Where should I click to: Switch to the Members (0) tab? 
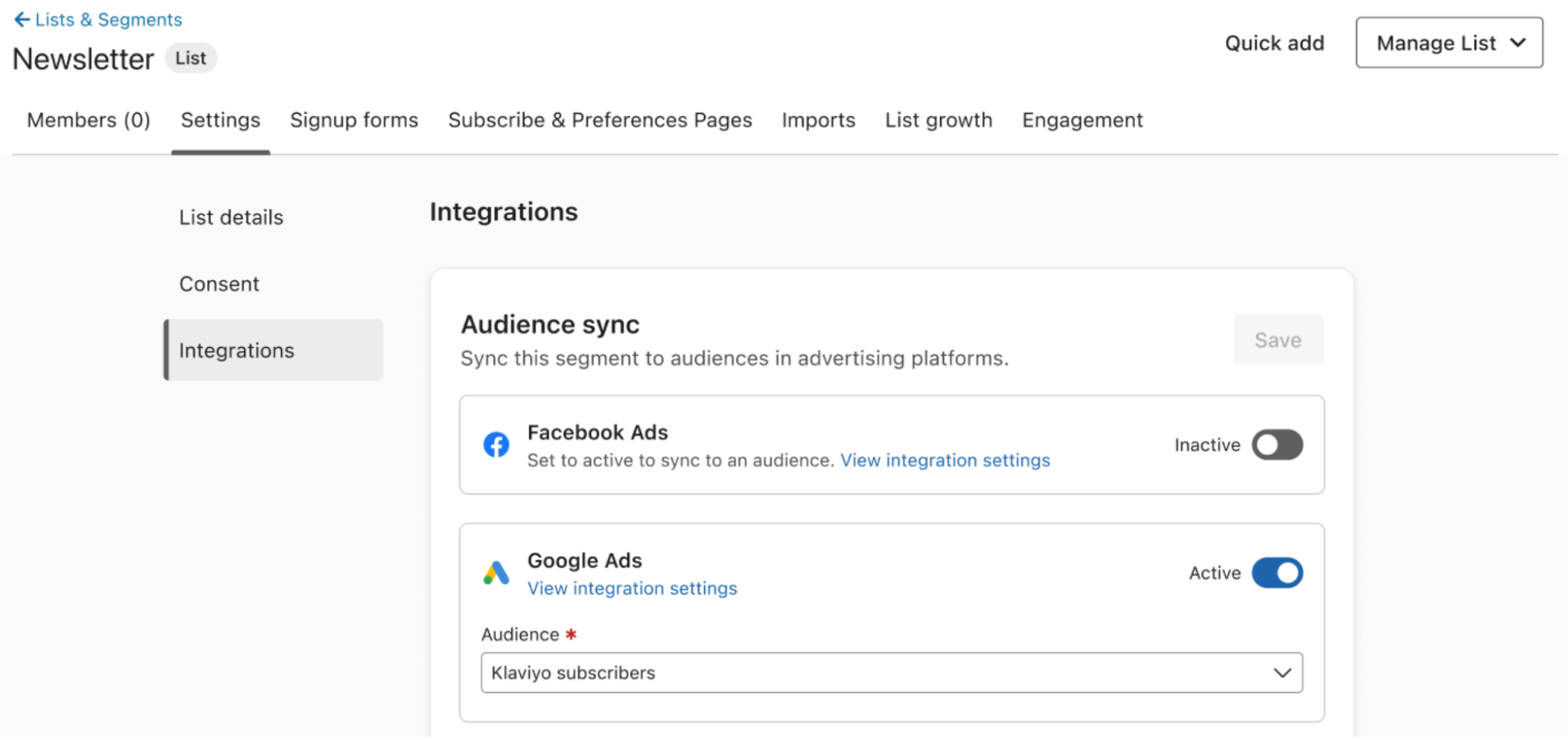(88, 120)
